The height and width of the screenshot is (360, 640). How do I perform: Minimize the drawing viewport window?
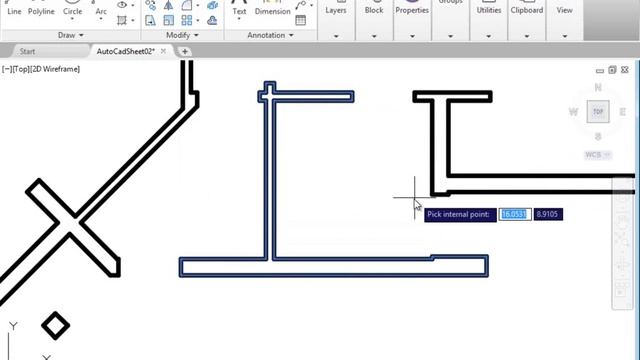tap(600, 71)
